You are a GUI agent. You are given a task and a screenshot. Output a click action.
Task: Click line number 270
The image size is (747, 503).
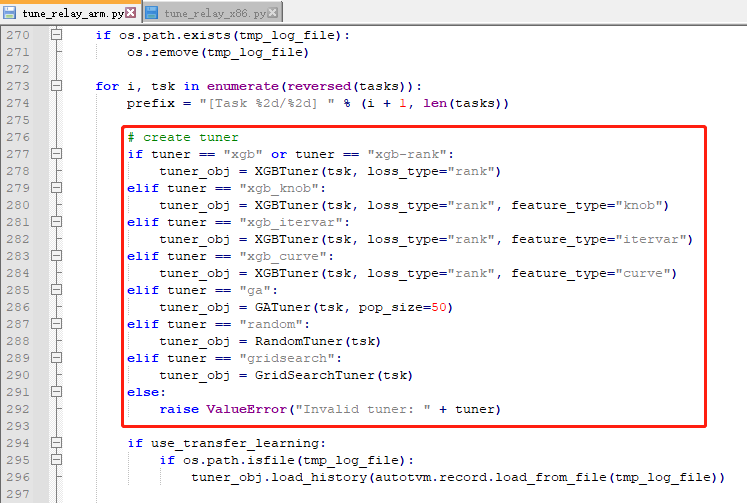(x=18, y=35)
